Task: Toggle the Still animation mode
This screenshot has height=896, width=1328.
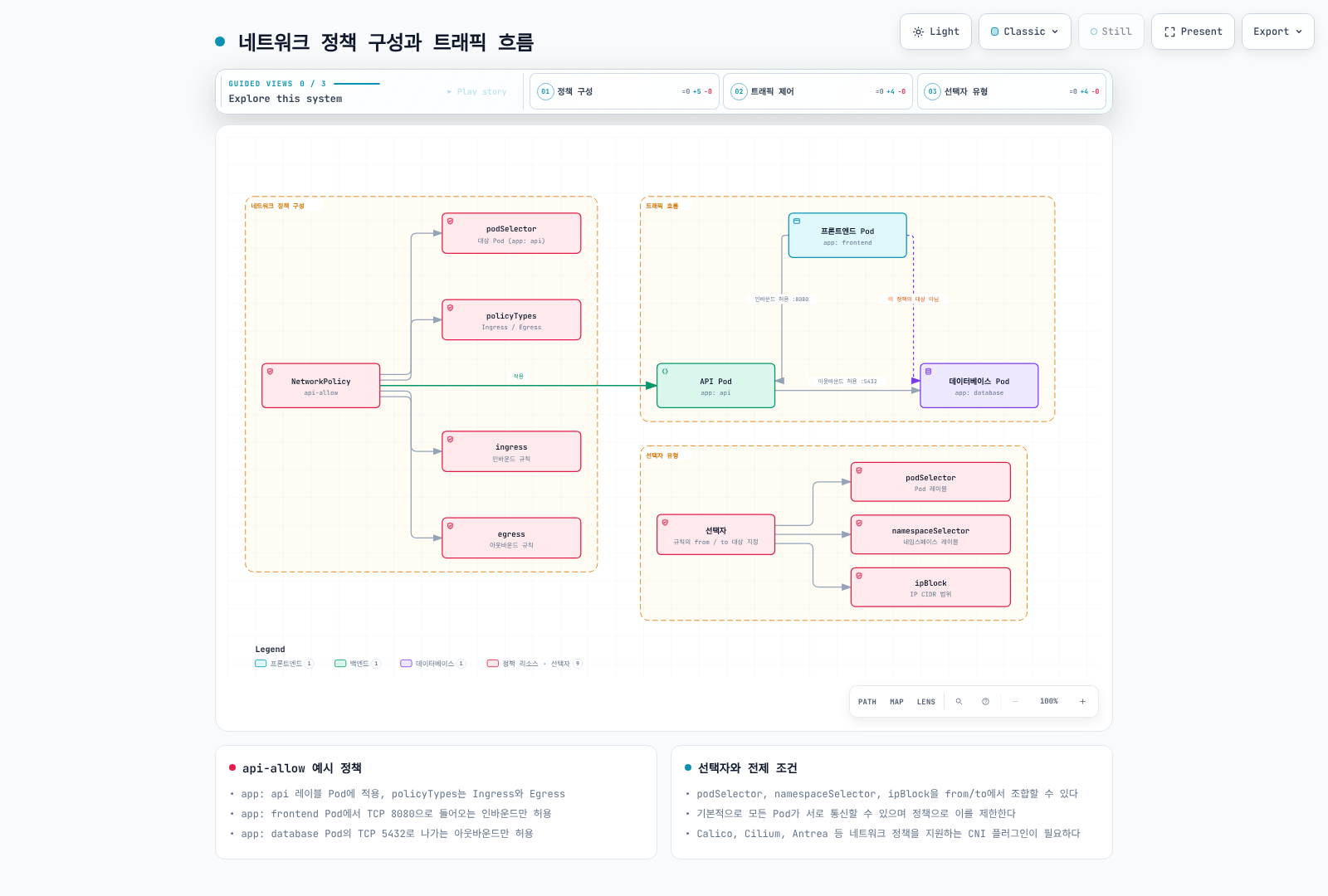Action: click(x=1111, y=32)
